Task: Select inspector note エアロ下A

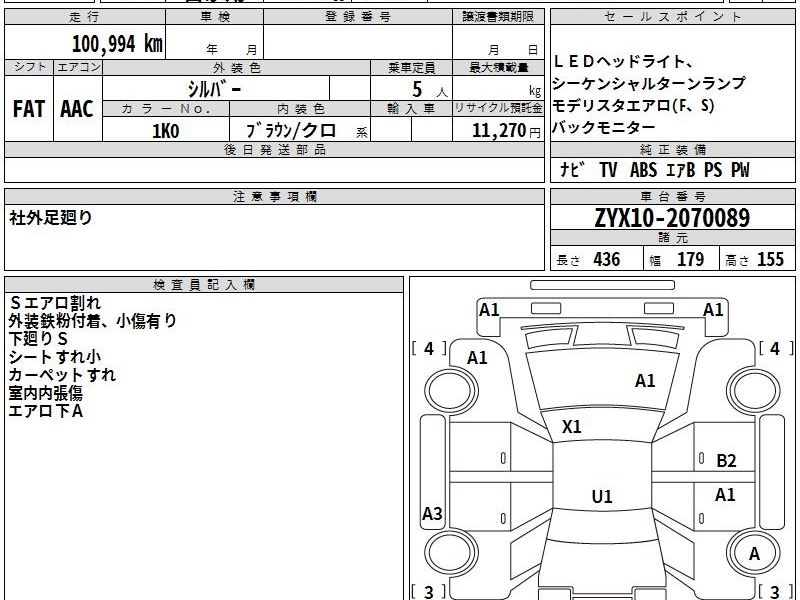Action: pos(45,411)
